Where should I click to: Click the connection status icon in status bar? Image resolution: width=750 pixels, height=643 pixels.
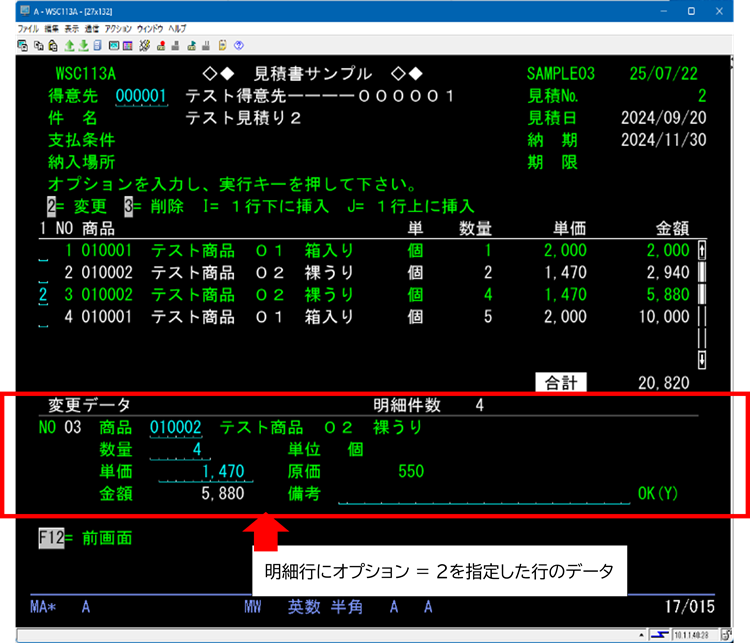[659, 635]
